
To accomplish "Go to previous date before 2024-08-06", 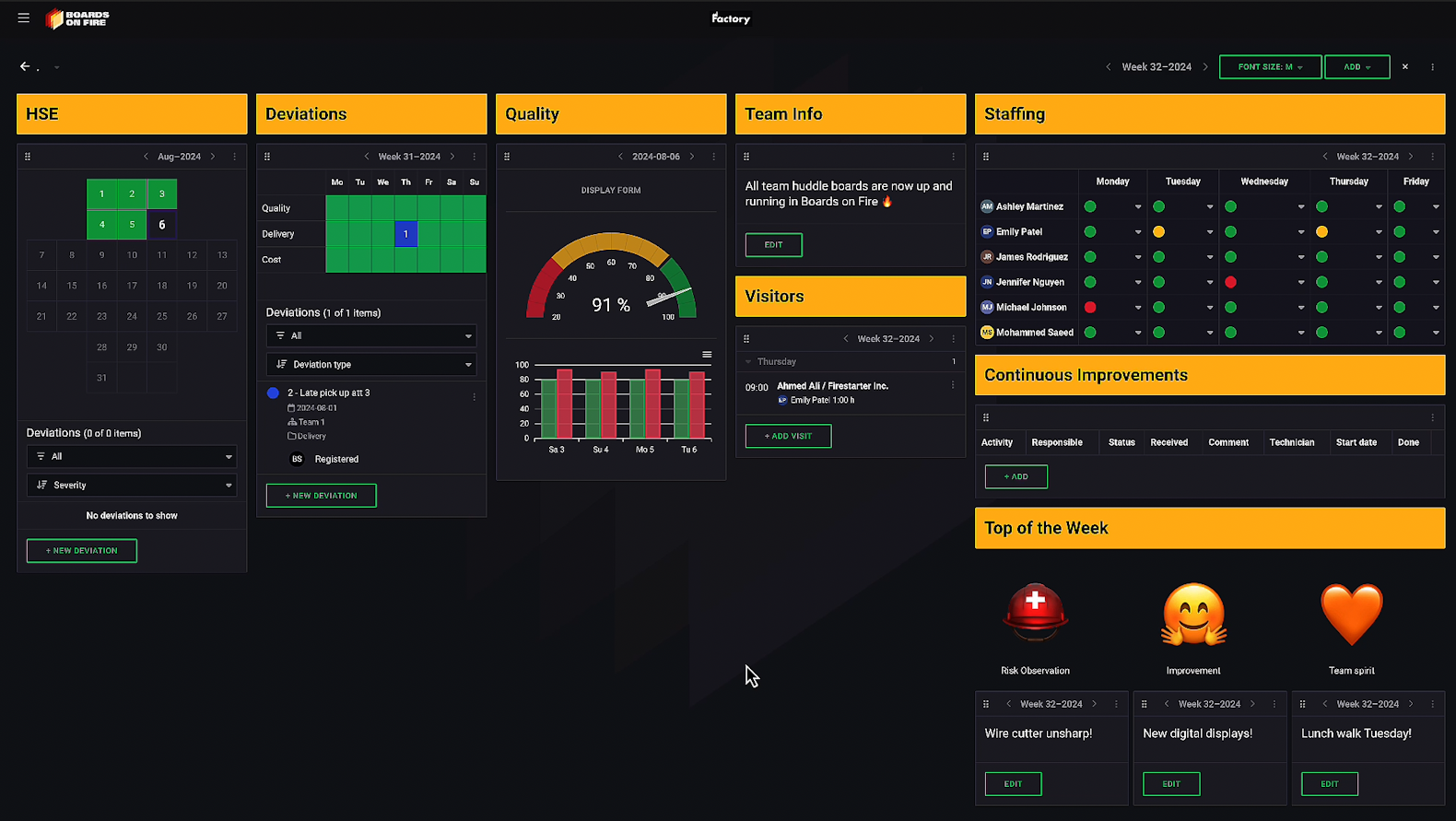I will (620, 157).
